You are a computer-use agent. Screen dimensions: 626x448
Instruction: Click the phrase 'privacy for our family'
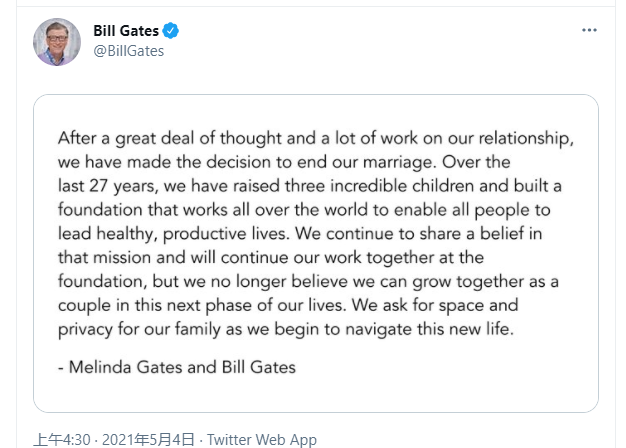click(x=143, y=330)
